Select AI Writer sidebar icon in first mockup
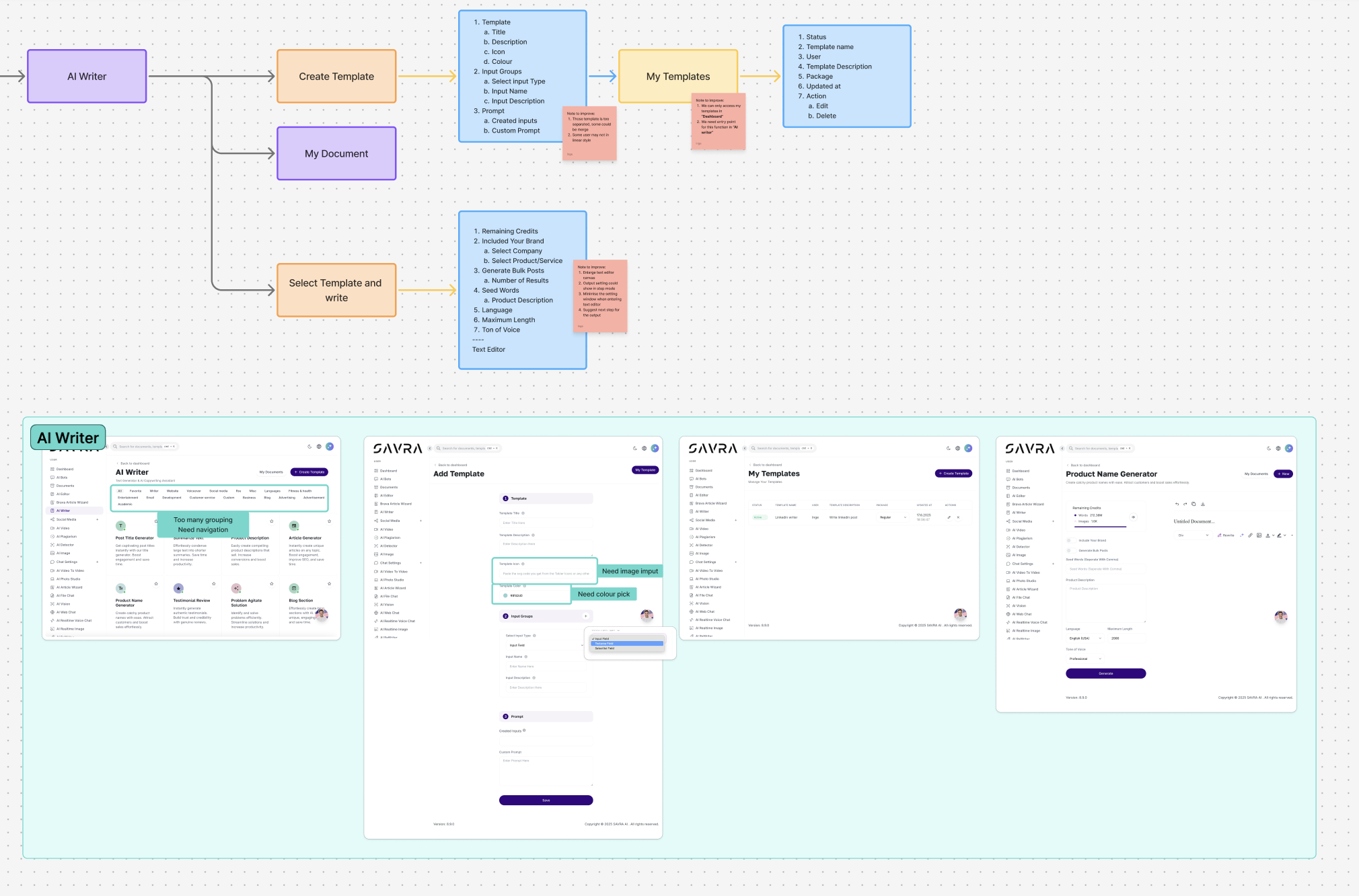The width and height of the screenshot is (1359, 896). coord(52,511)
